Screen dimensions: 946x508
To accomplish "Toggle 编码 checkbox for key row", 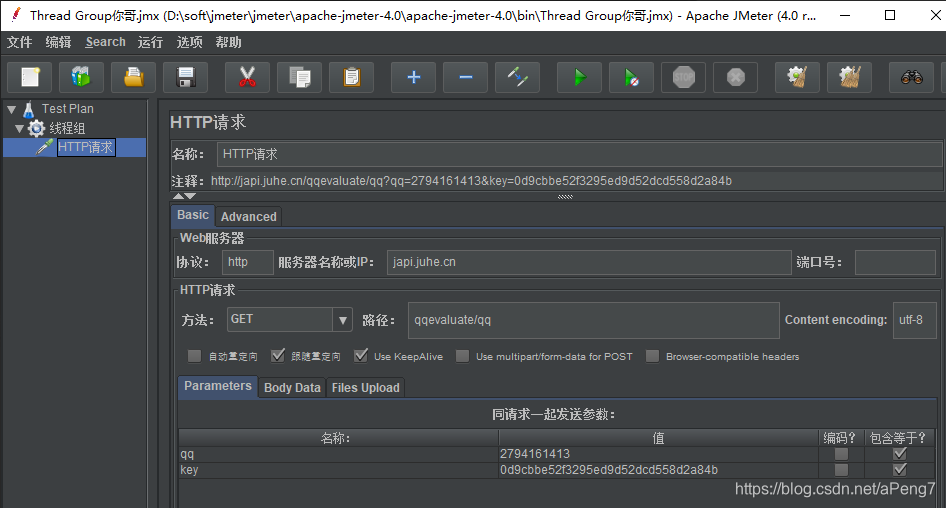I will pyautogui.click(x=841, y=469).
